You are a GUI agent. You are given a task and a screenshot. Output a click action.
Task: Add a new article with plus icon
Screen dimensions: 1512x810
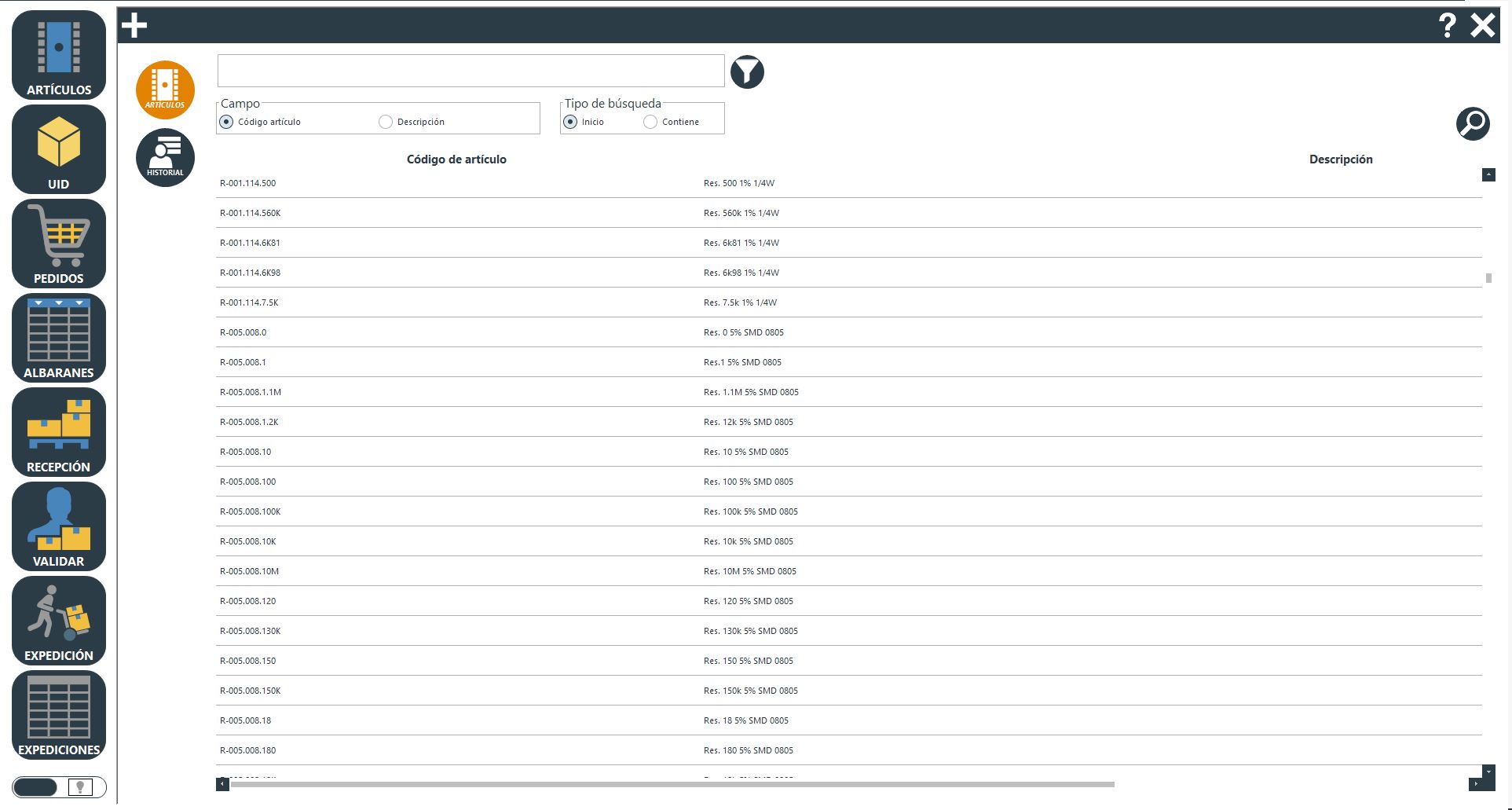[134, 26]
